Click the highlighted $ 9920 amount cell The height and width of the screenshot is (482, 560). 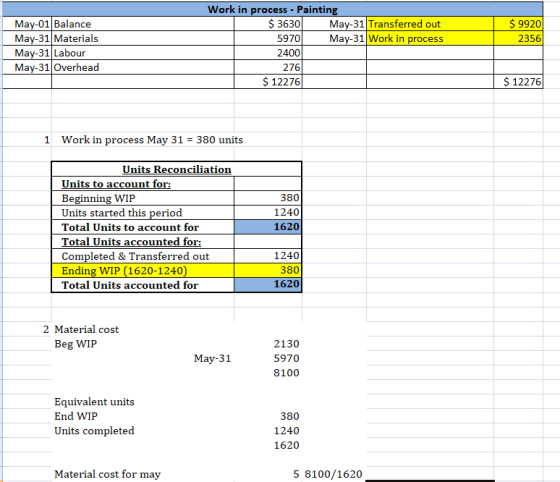[x=518, y=24]
